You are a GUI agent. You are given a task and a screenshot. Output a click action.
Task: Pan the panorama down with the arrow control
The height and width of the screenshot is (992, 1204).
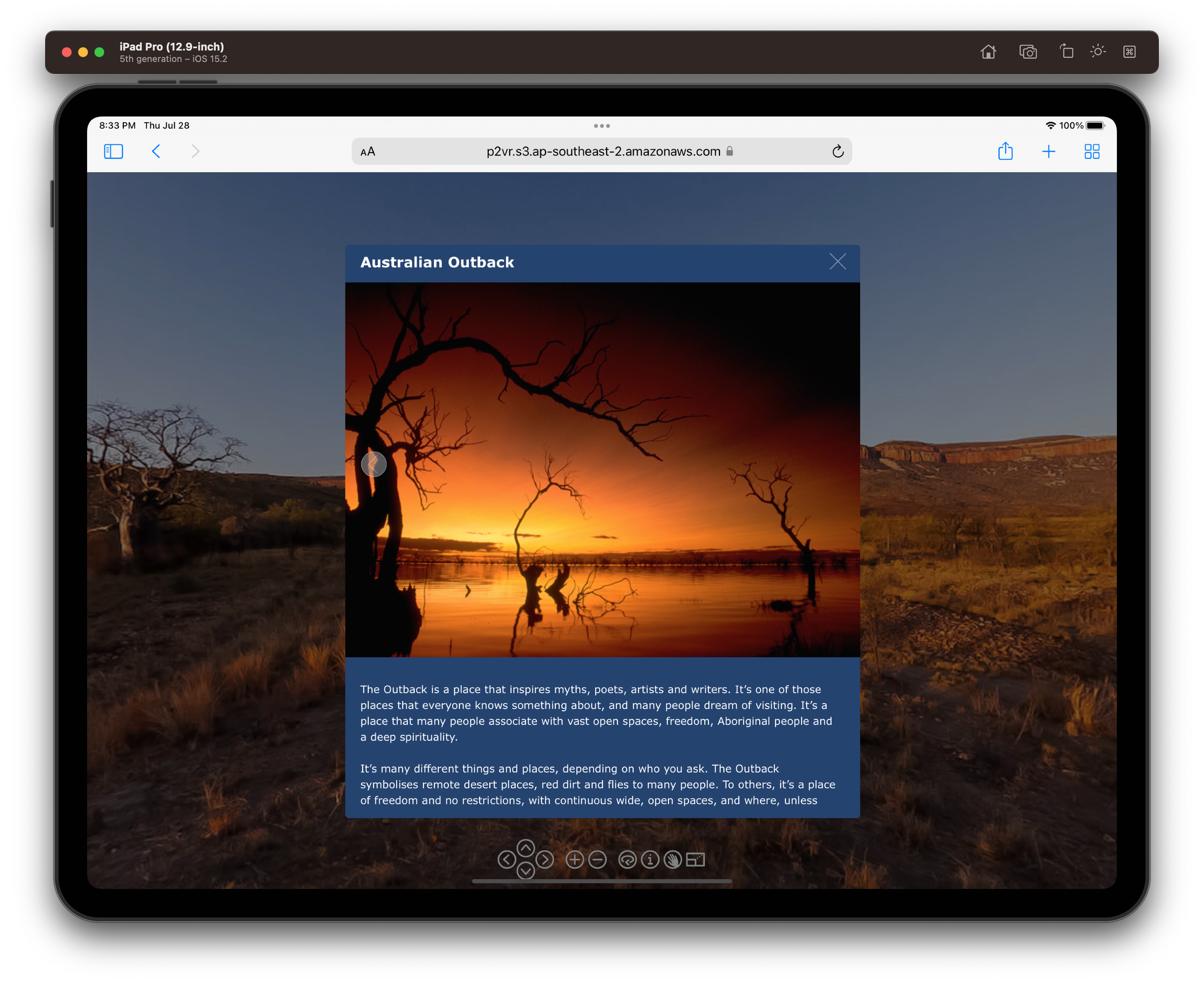click(525, 871)
